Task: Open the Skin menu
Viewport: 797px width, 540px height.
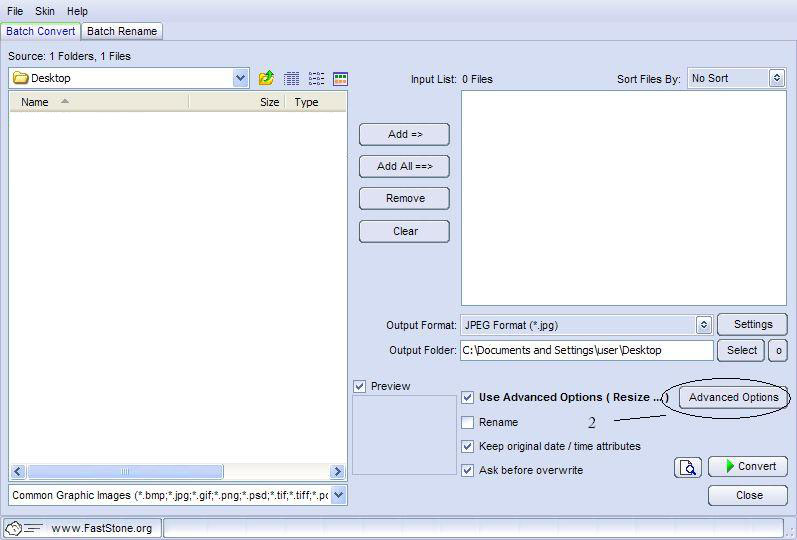Action: (45, 11)
